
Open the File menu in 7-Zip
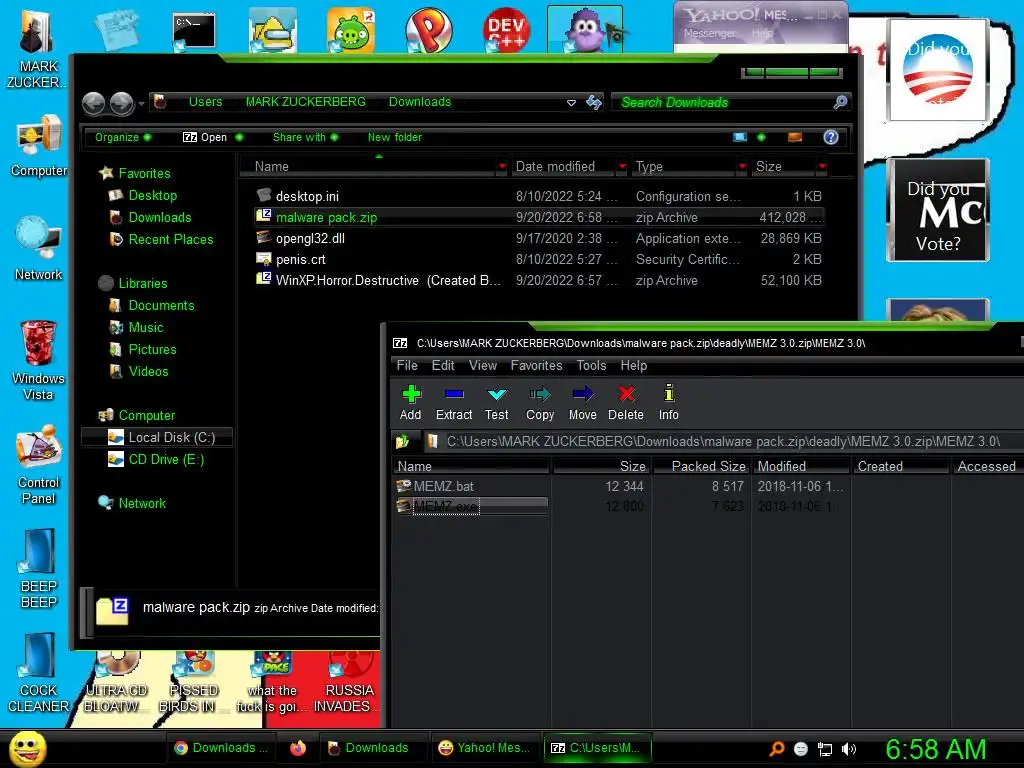pos(407,366)
